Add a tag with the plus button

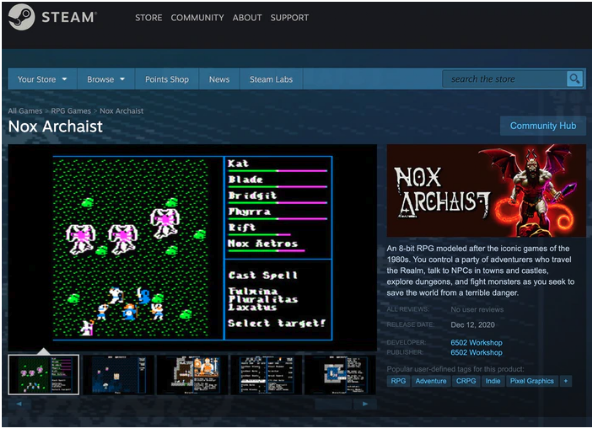pyautogui.click(x=565, y=381)
